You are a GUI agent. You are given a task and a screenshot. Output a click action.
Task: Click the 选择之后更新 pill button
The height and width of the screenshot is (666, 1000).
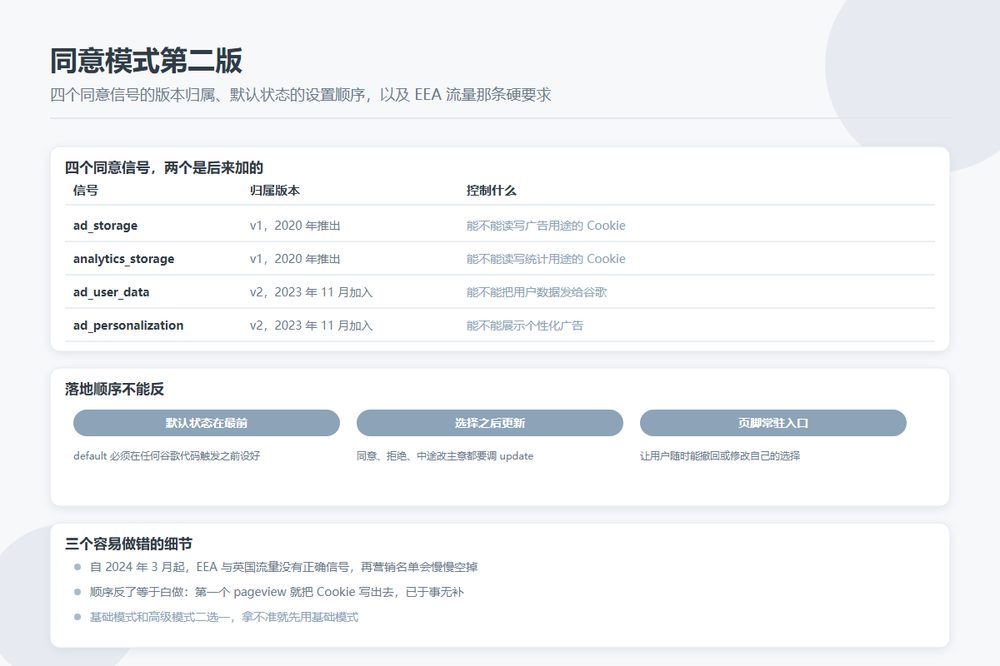pyautogui.click(x=489, y=423)
